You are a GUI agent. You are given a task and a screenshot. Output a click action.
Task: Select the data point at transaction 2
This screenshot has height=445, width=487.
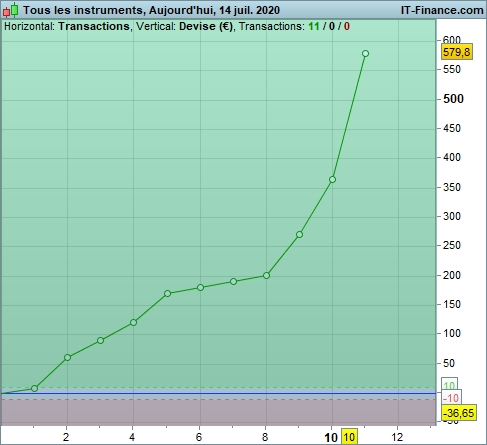(x=67, y=358)
